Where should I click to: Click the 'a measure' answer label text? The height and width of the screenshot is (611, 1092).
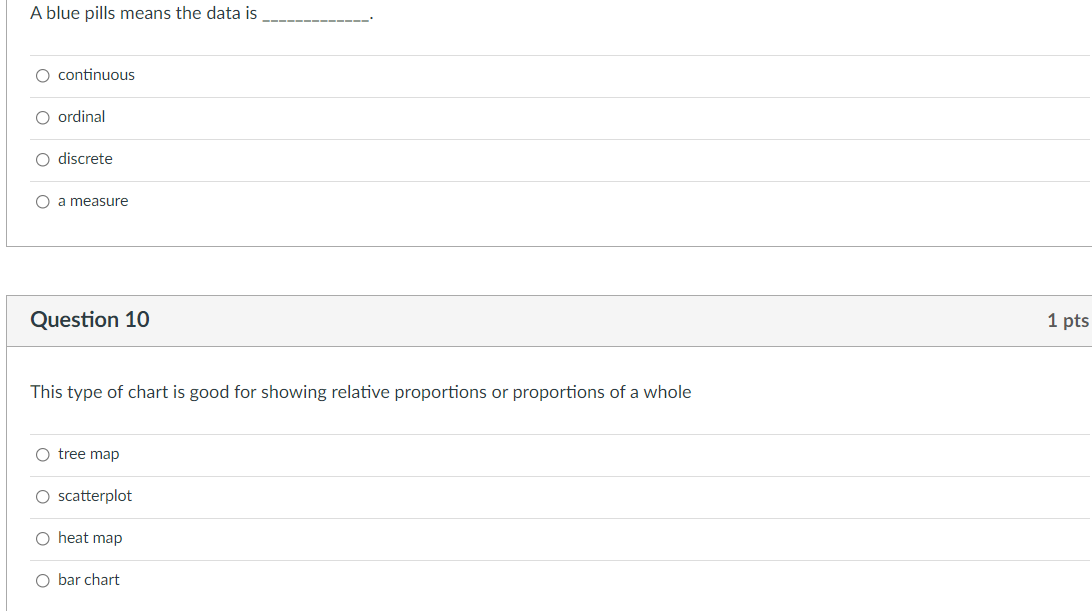click(x=93, y=201)
